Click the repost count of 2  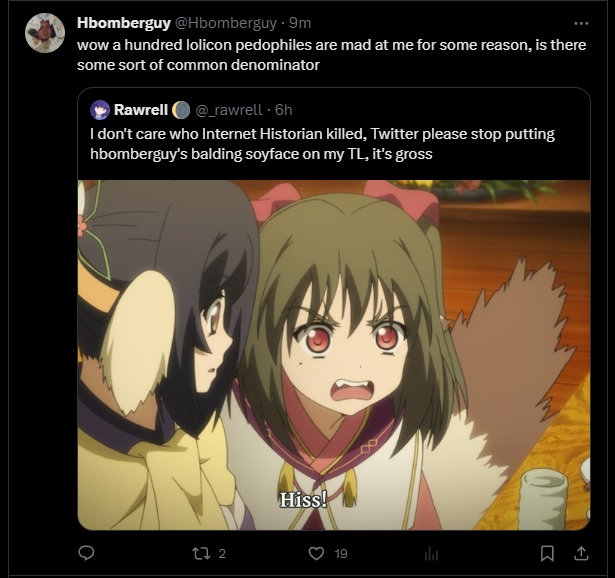[x=222, y=554]
